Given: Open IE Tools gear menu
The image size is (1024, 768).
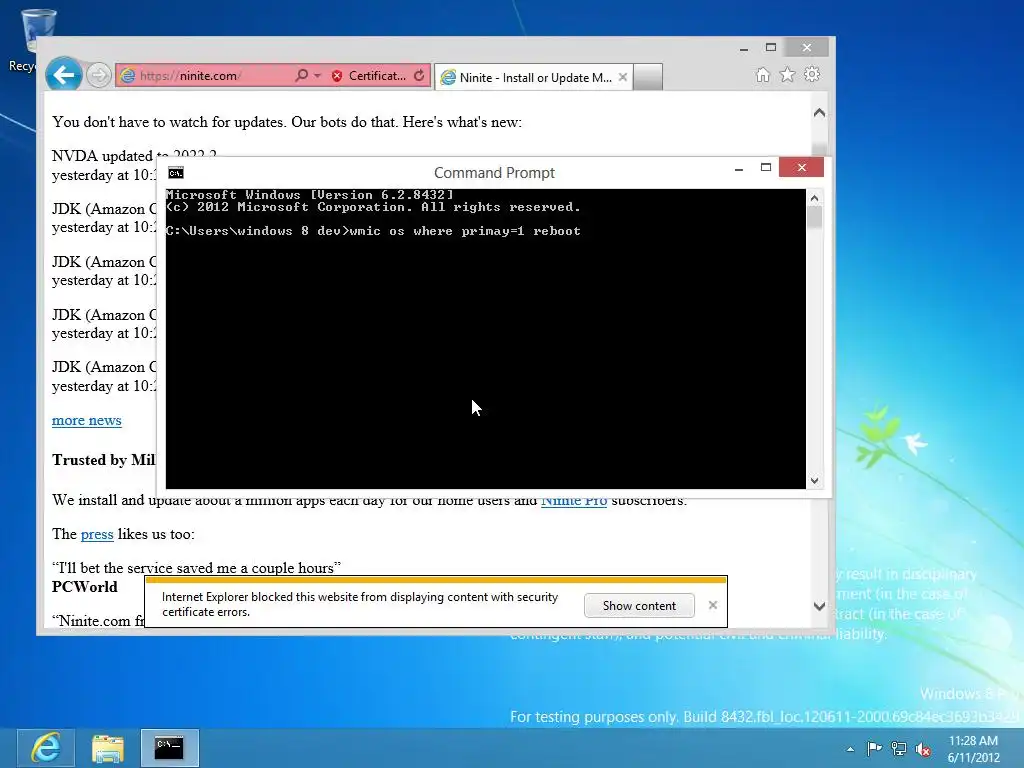Looking at the screenshot, I should [812, 74].
